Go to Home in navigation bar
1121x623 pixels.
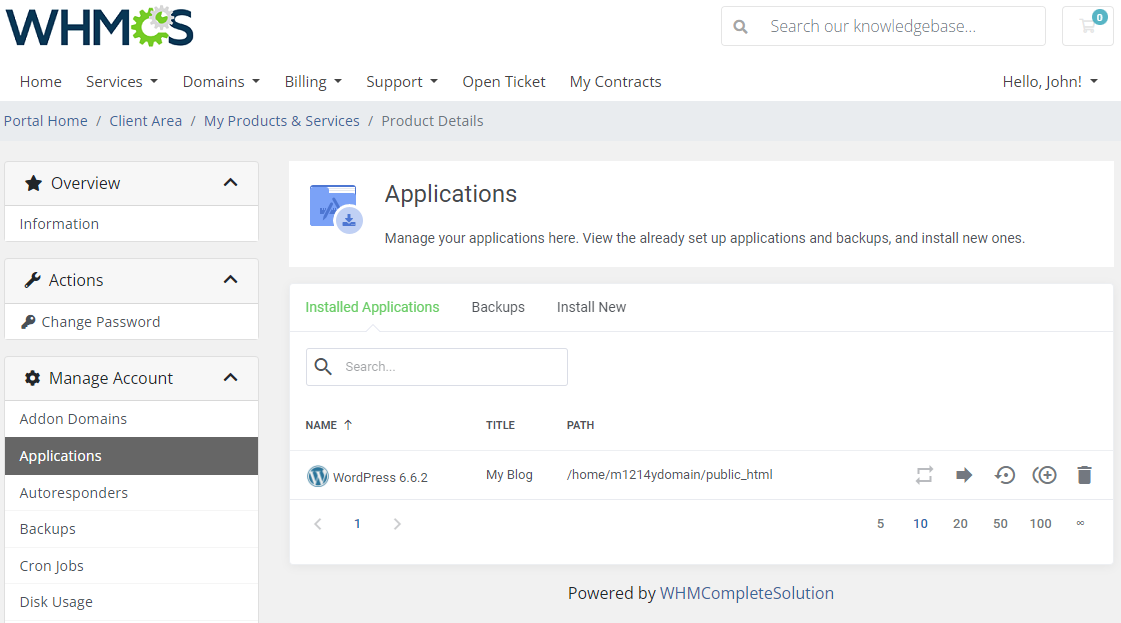coord(41,82)
